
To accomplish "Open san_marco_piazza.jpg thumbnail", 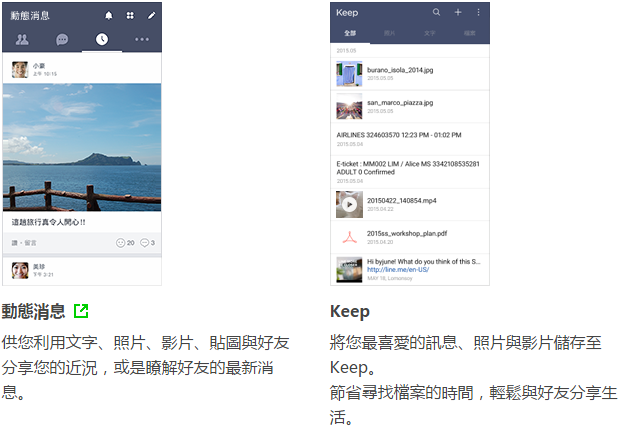I will point(349,106).
